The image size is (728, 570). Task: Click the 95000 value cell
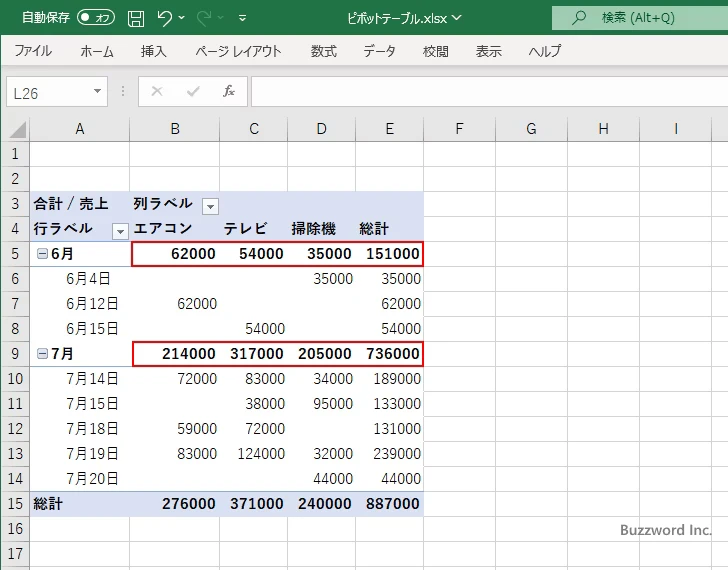tap(321, 404)
